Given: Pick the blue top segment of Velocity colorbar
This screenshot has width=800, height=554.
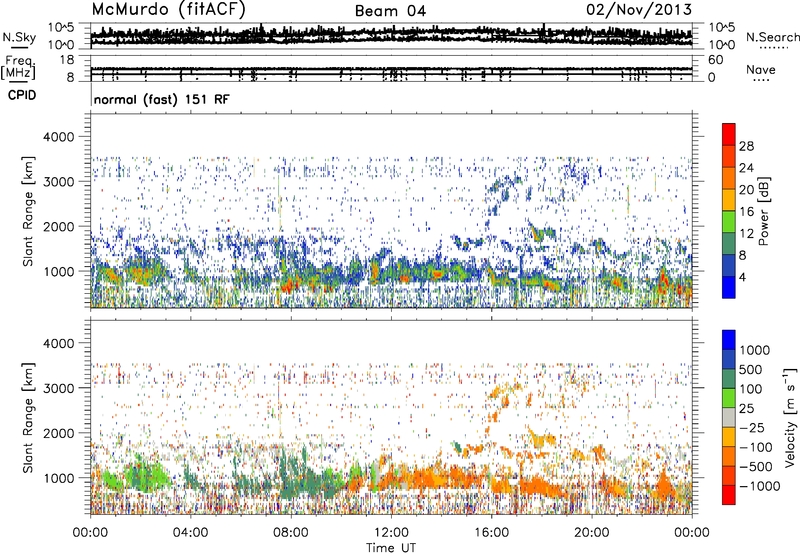Looking at the screenshot, I should pyautogui.click(x=729, y=340).
